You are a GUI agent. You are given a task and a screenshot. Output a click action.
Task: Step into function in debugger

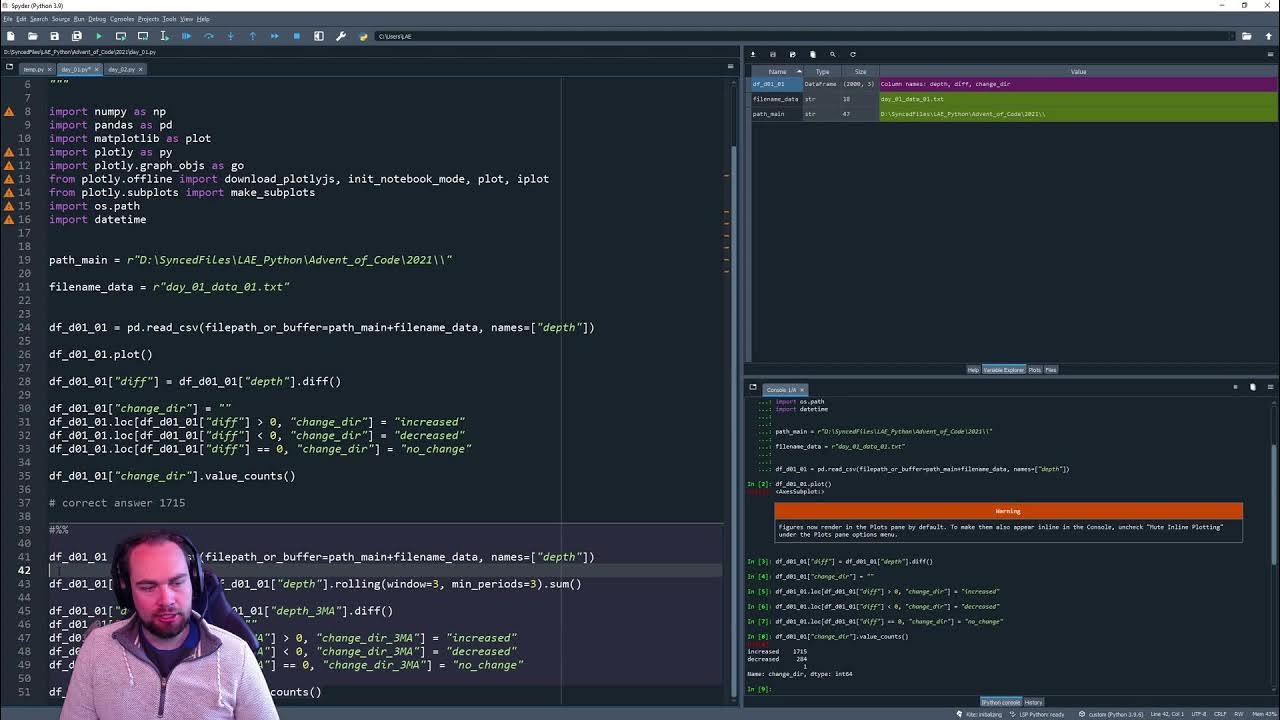tap(231, 36)
